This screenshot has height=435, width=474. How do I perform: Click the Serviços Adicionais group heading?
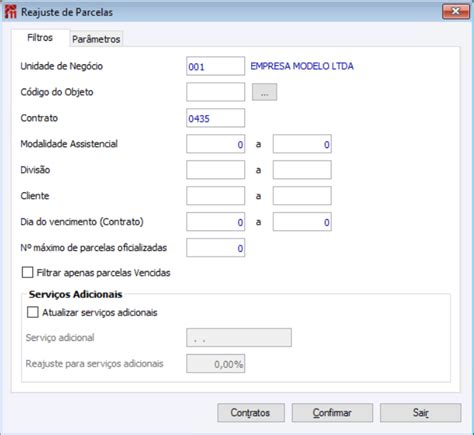(x=75, y=294)
